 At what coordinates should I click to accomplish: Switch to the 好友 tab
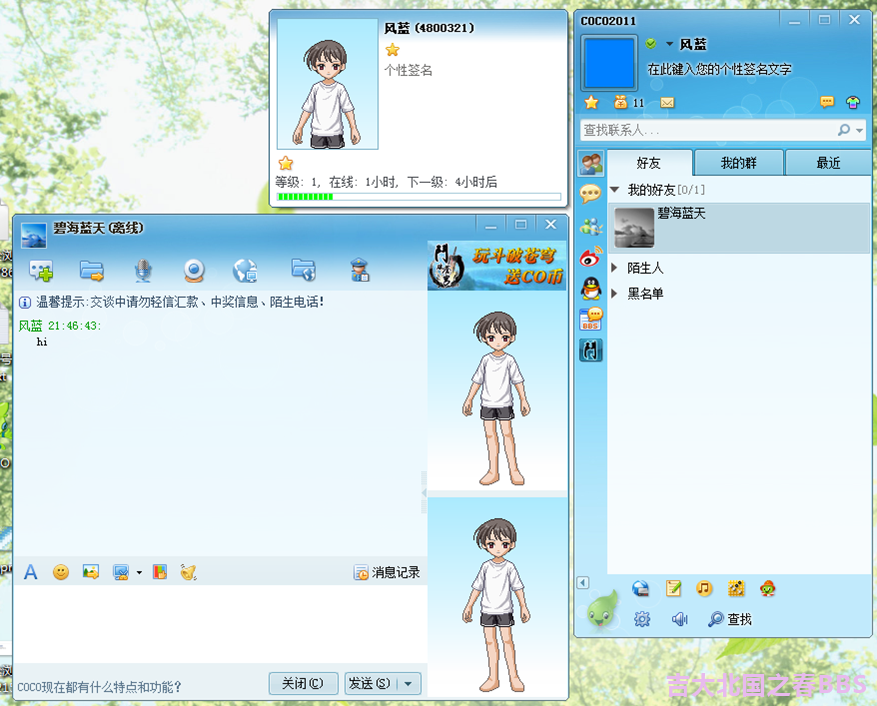pyautogui.click(x=649, y=163)
